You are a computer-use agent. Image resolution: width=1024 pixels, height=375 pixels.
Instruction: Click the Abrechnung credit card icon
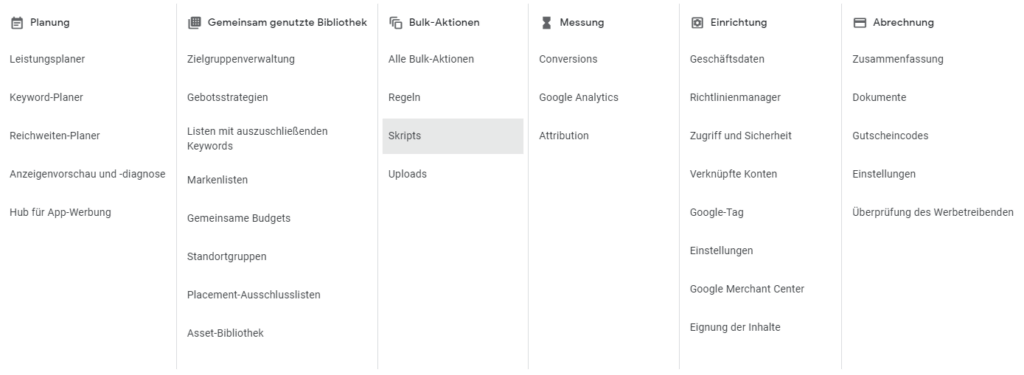click(x=859, y=23)
